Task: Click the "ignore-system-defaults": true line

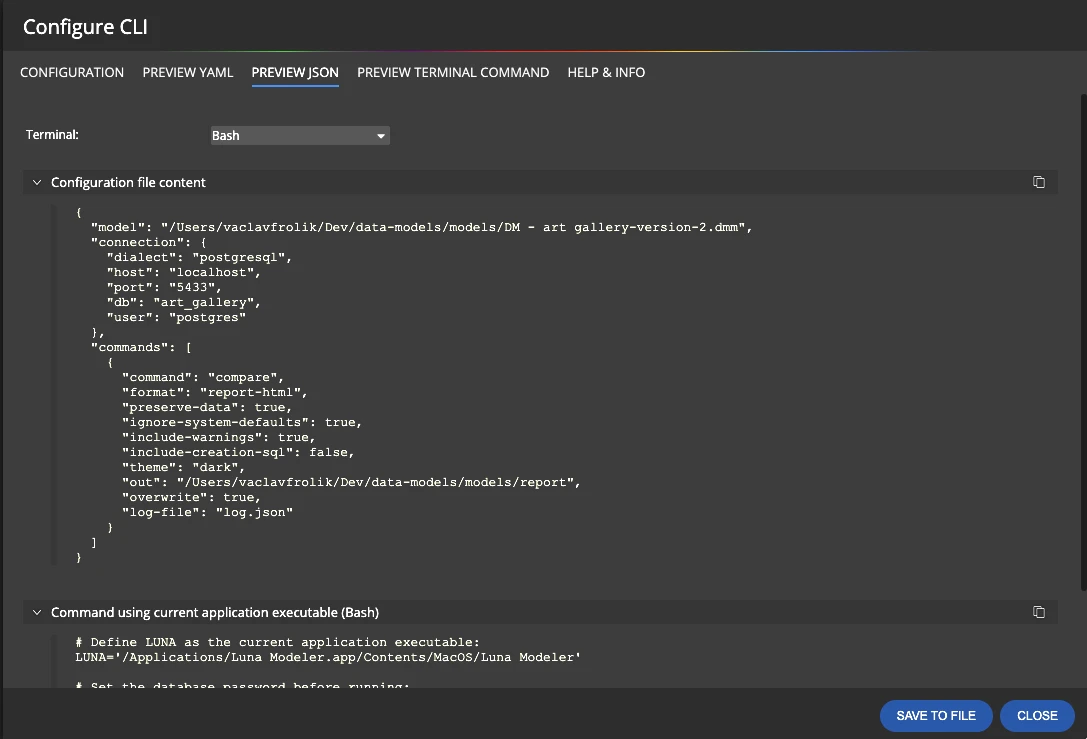Action: coord(242,422)
